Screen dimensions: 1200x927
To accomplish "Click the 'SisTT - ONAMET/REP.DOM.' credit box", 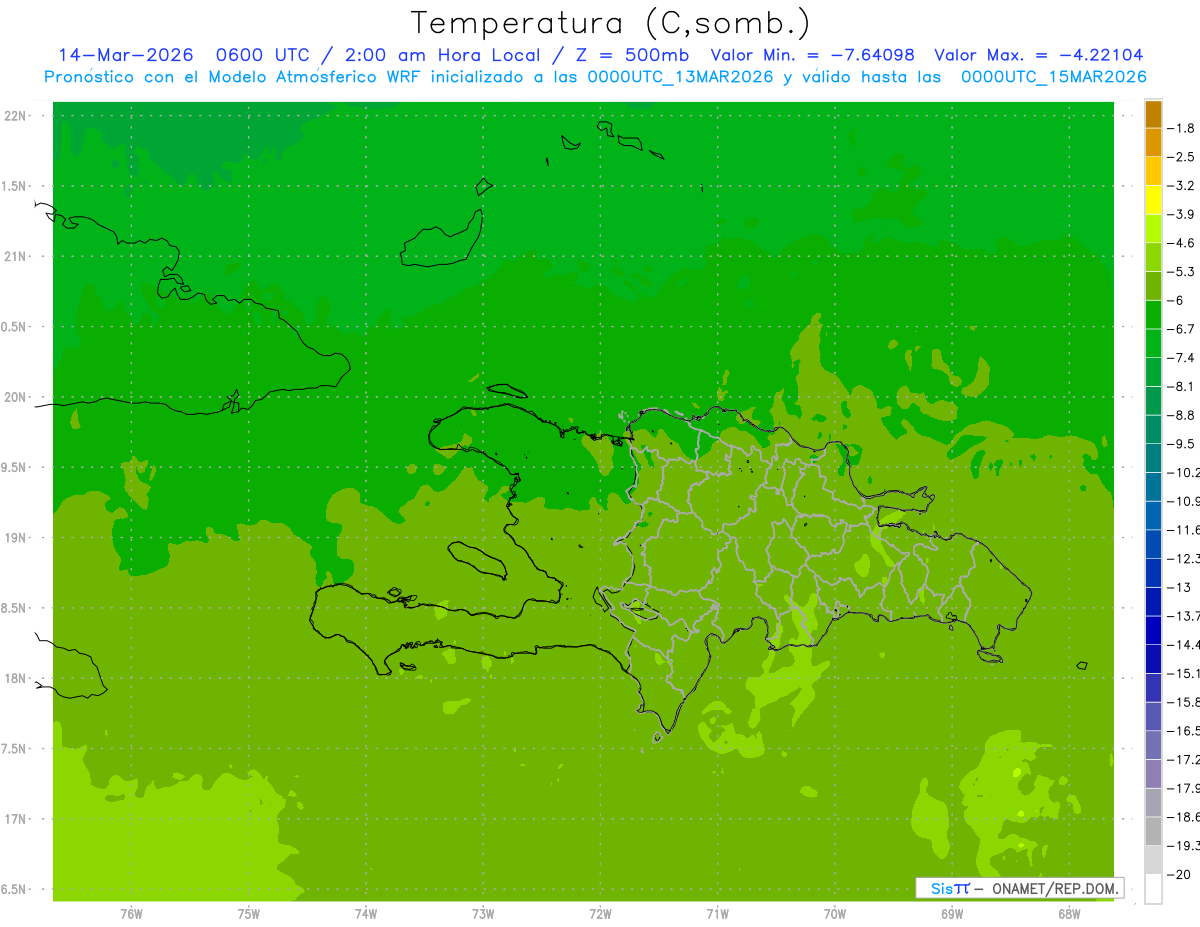I will tap(1019, 888).
